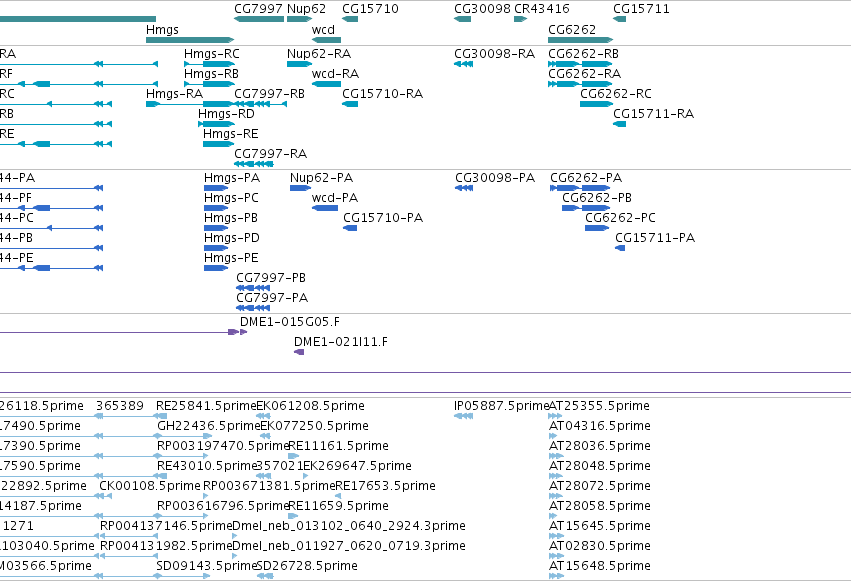Click the CG6262-RB transcript label
Viewport: 851px width, 581px height.
583,54
